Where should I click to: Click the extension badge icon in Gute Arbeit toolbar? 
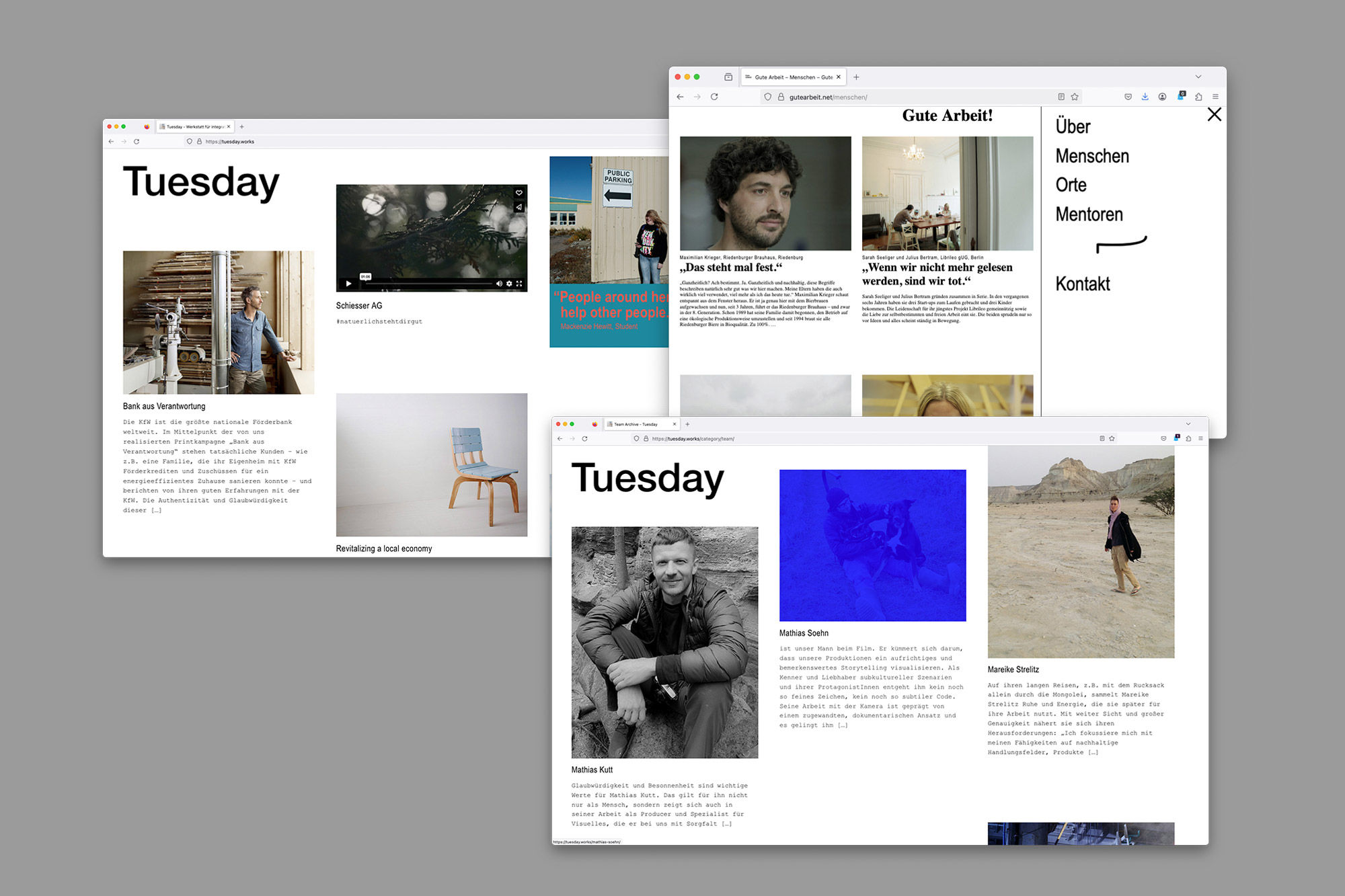tap(1181, 96)
